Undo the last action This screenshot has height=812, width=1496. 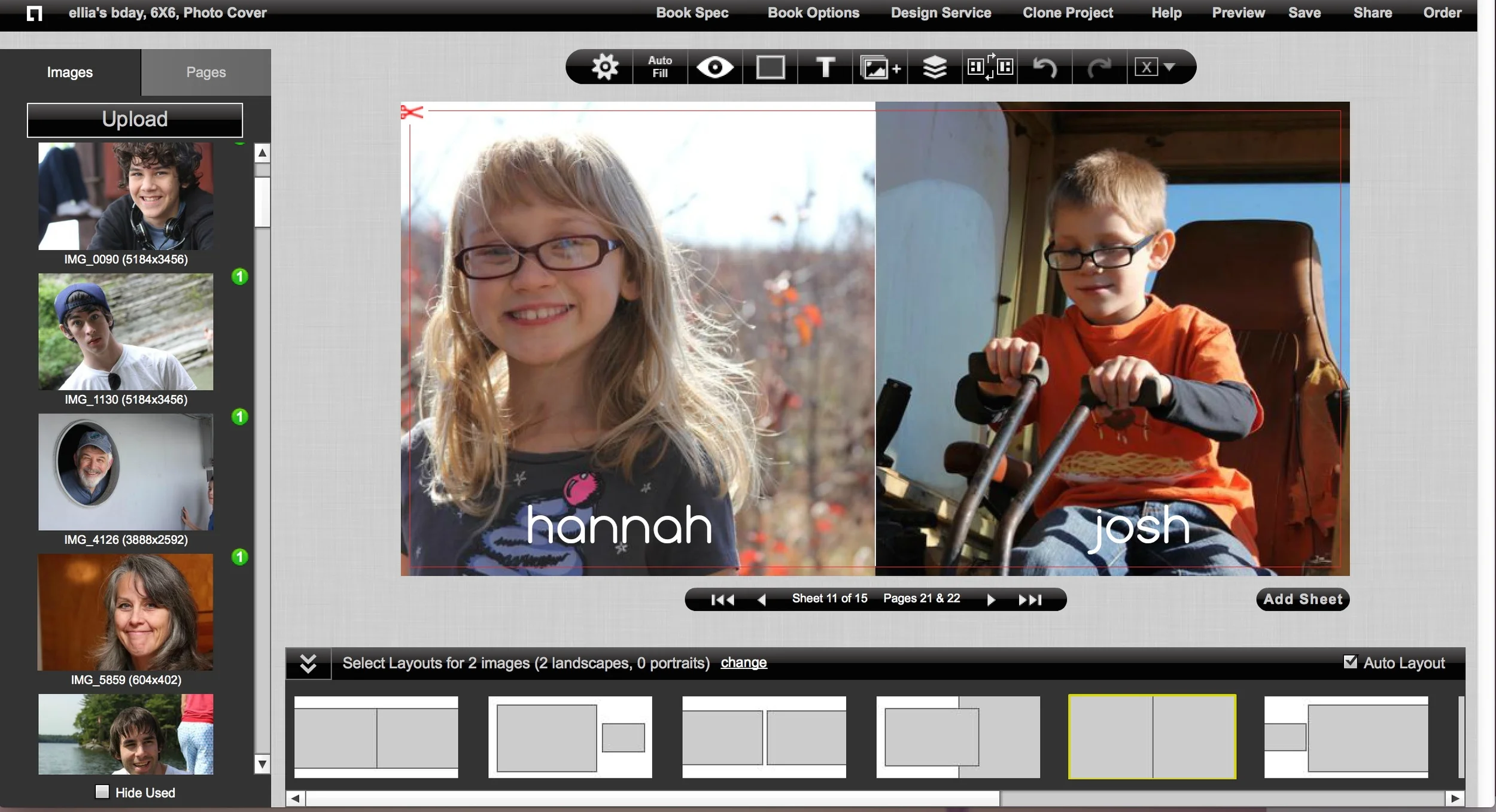[1045, 67]
